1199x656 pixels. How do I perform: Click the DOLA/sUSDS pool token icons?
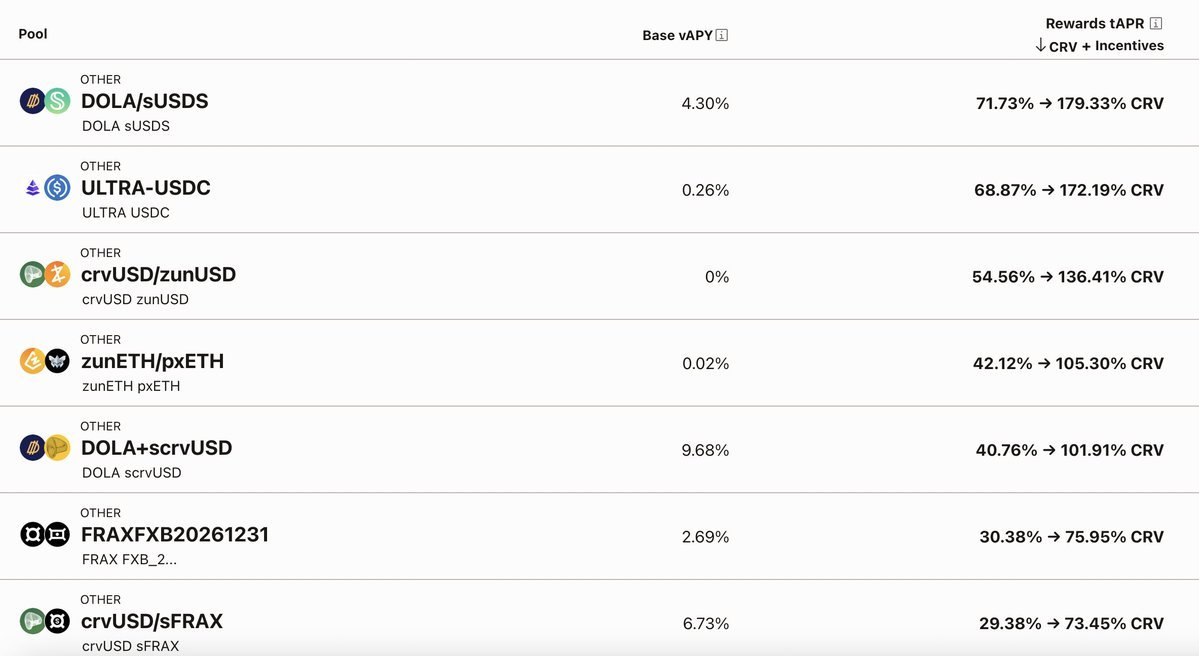tap(46, 101)
